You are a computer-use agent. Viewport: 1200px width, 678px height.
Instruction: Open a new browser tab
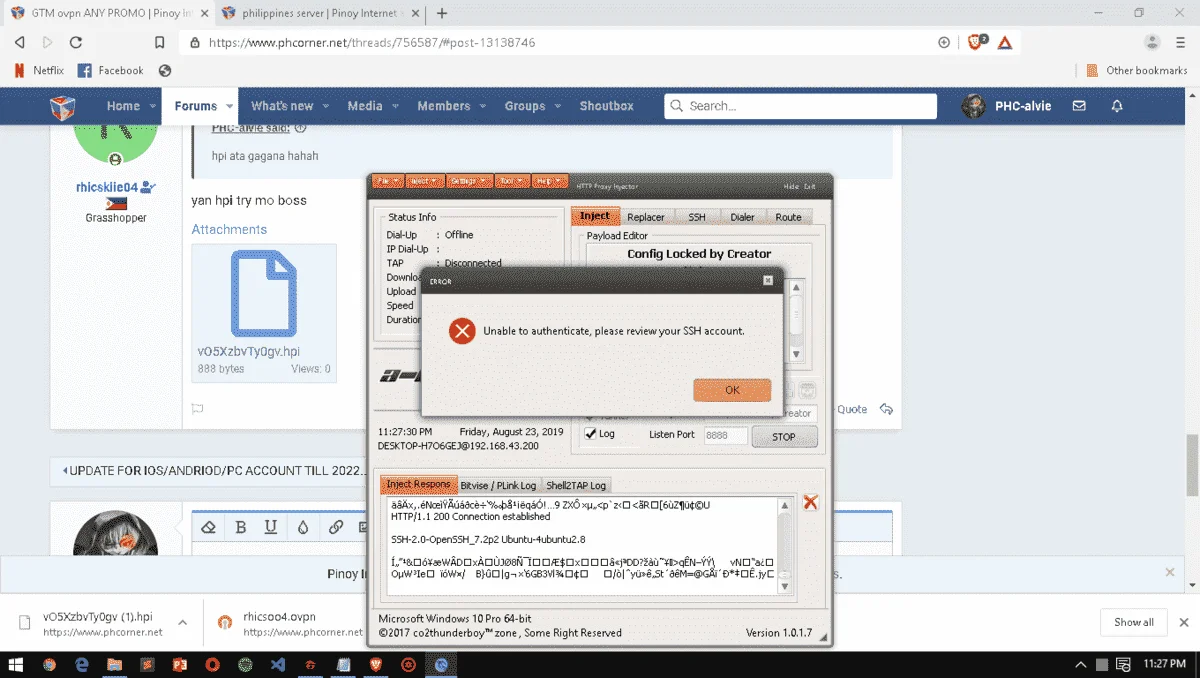pos(442,13)
